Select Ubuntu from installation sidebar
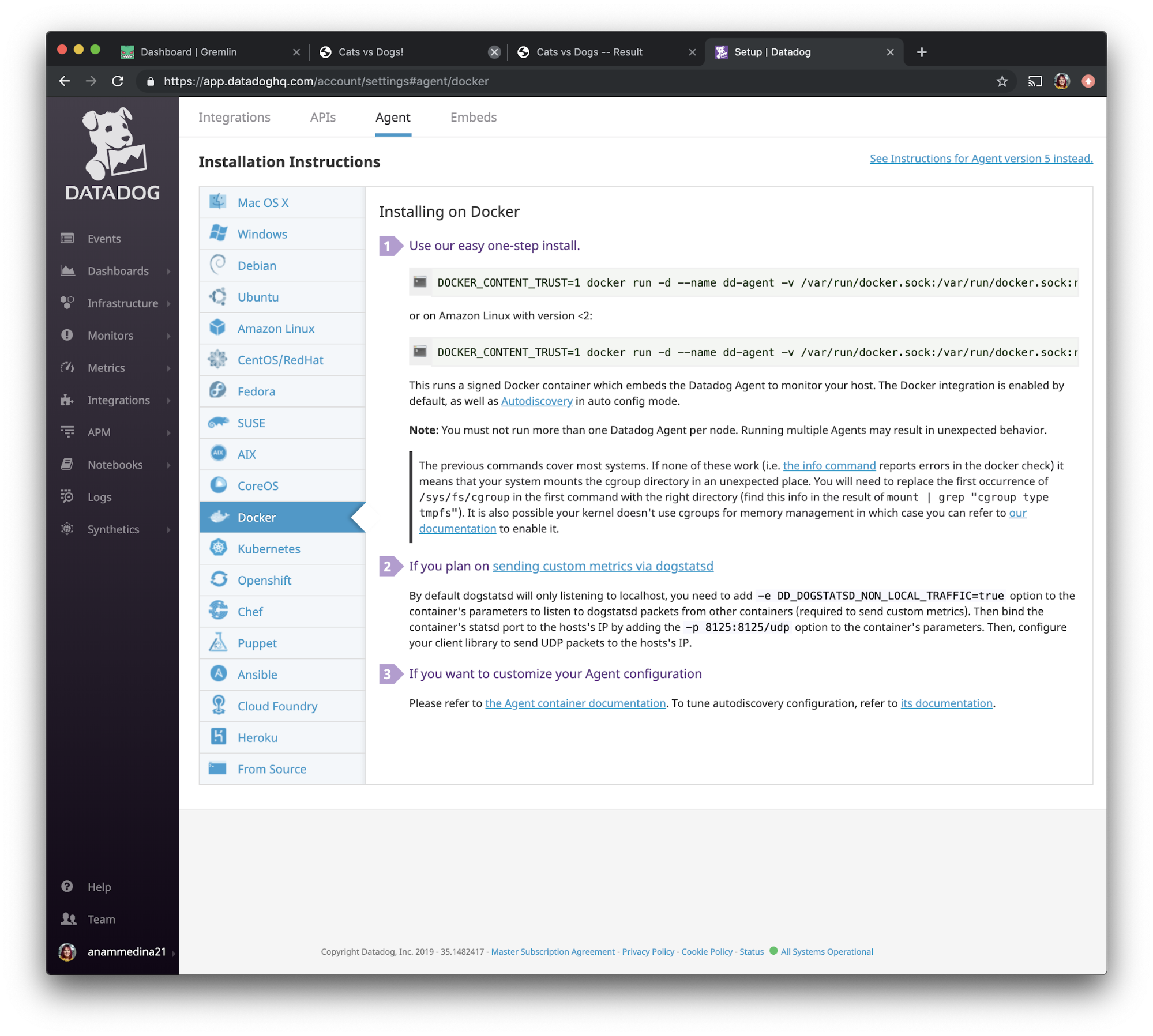 tap(259, 297)
